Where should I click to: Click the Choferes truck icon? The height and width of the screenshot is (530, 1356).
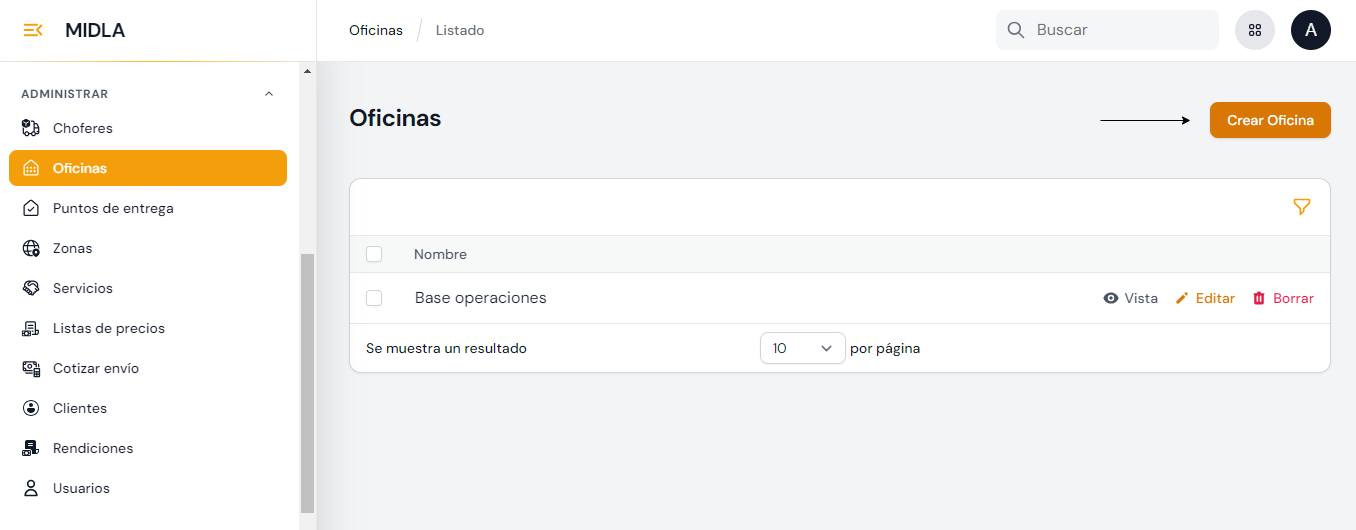pyautogui.click(x=31, y=128)
